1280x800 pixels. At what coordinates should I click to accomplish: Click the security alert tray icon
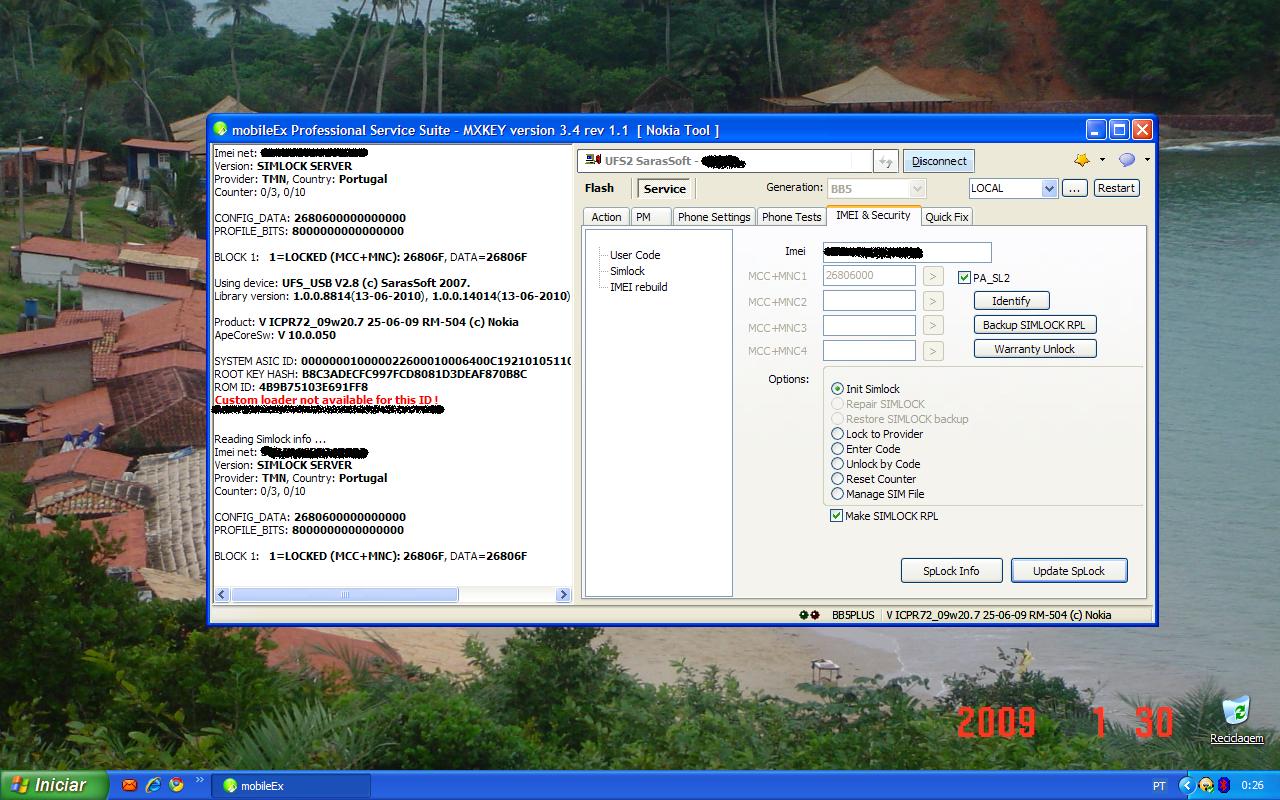1206,785
